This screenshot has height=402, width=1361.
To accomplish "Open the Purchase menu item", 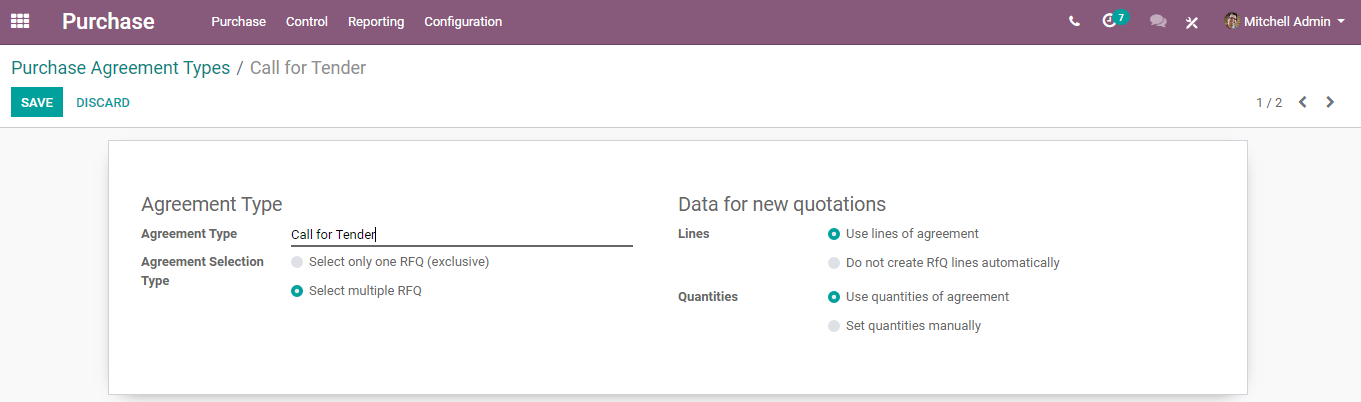I will (x=238, y=21).
